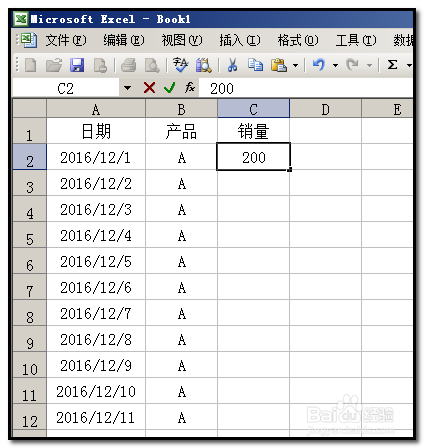Click the Redo icon
The image size is (424, 448).
[352, 65]
